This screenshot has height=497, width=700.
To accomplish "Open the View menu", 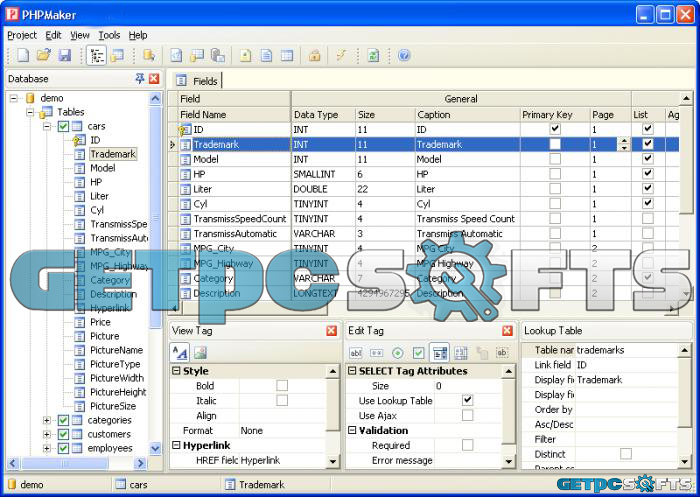I will point(80,35).
